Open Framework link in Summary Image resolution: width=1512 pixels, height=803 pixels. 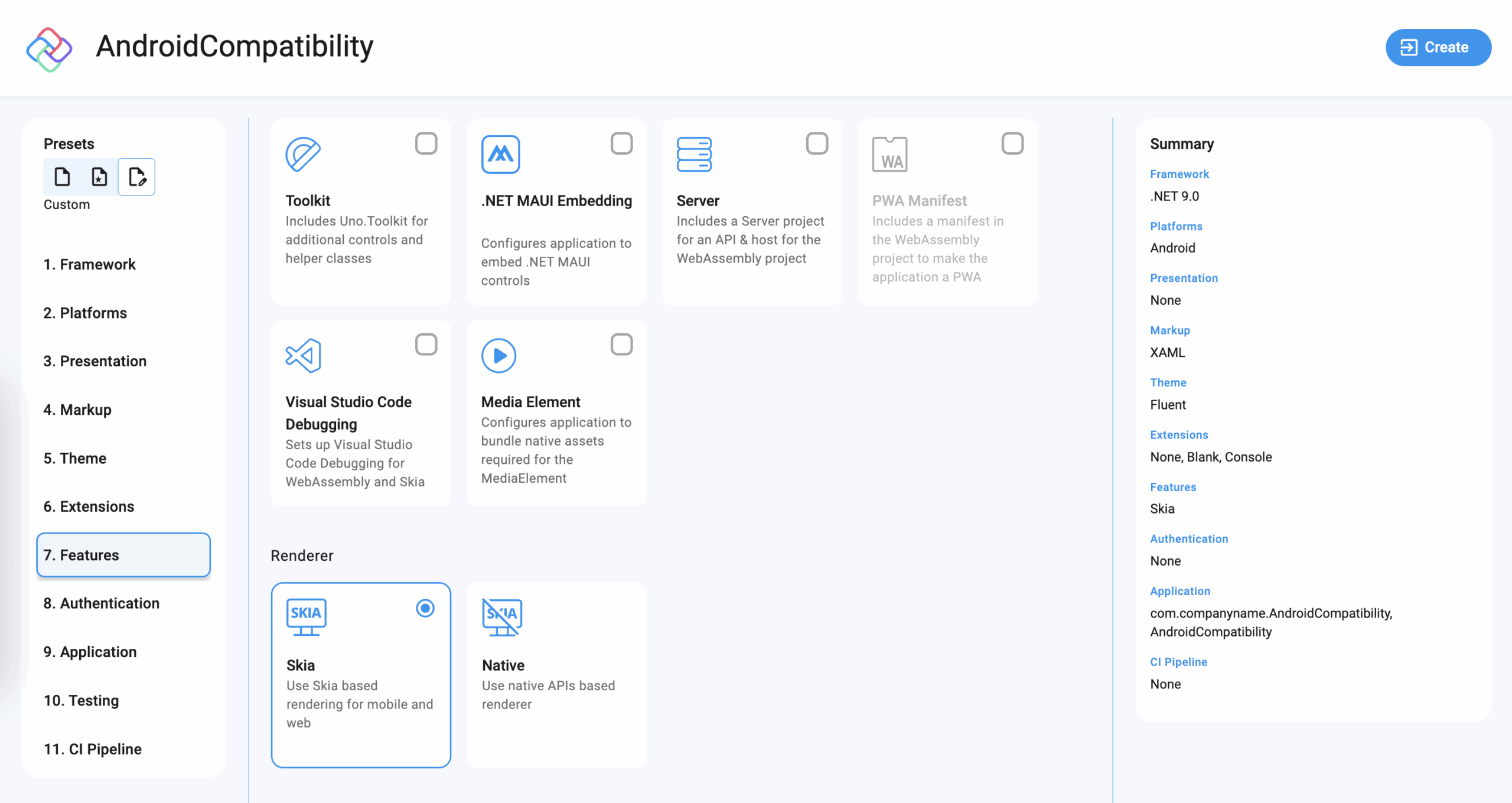1179,174
